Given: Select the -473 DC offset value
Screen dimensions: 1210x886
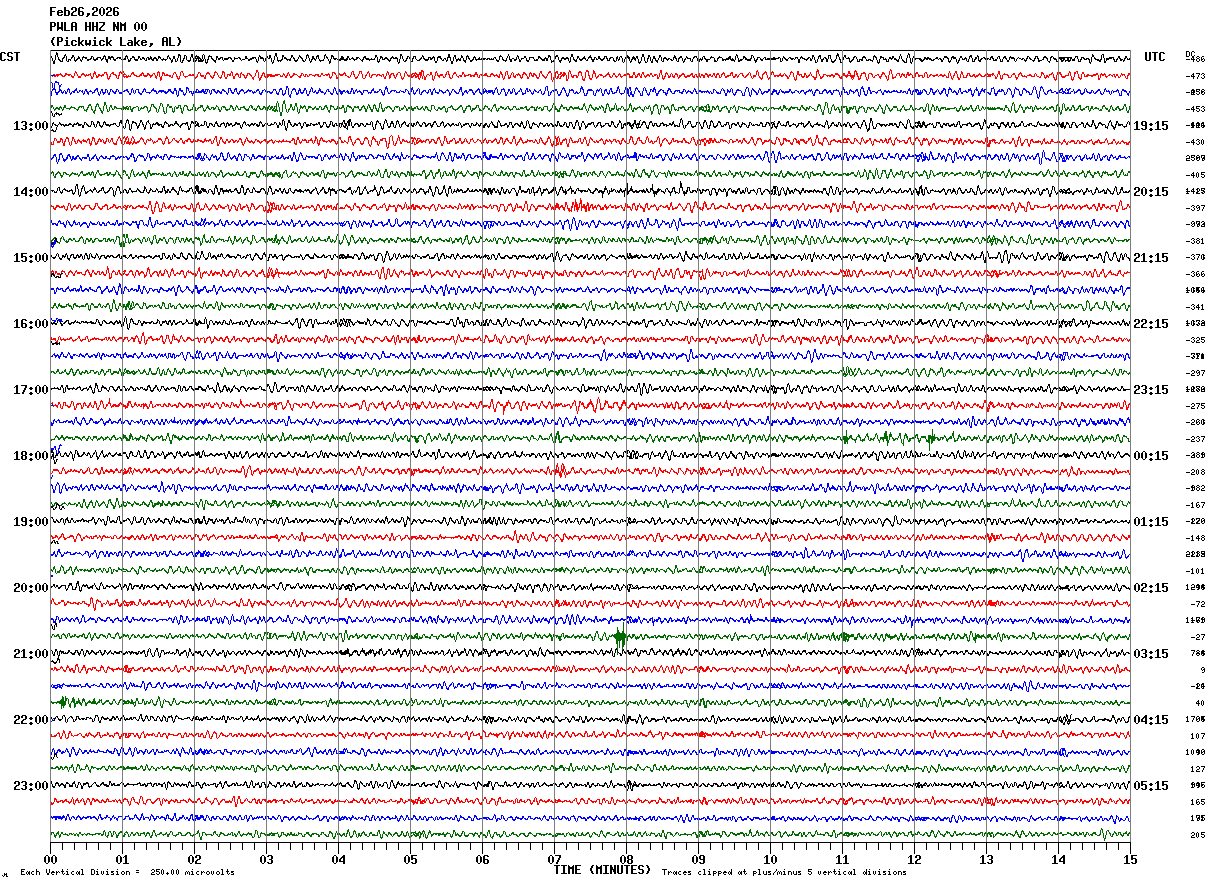Looking at the screenshot, I should pos(1195,76).
